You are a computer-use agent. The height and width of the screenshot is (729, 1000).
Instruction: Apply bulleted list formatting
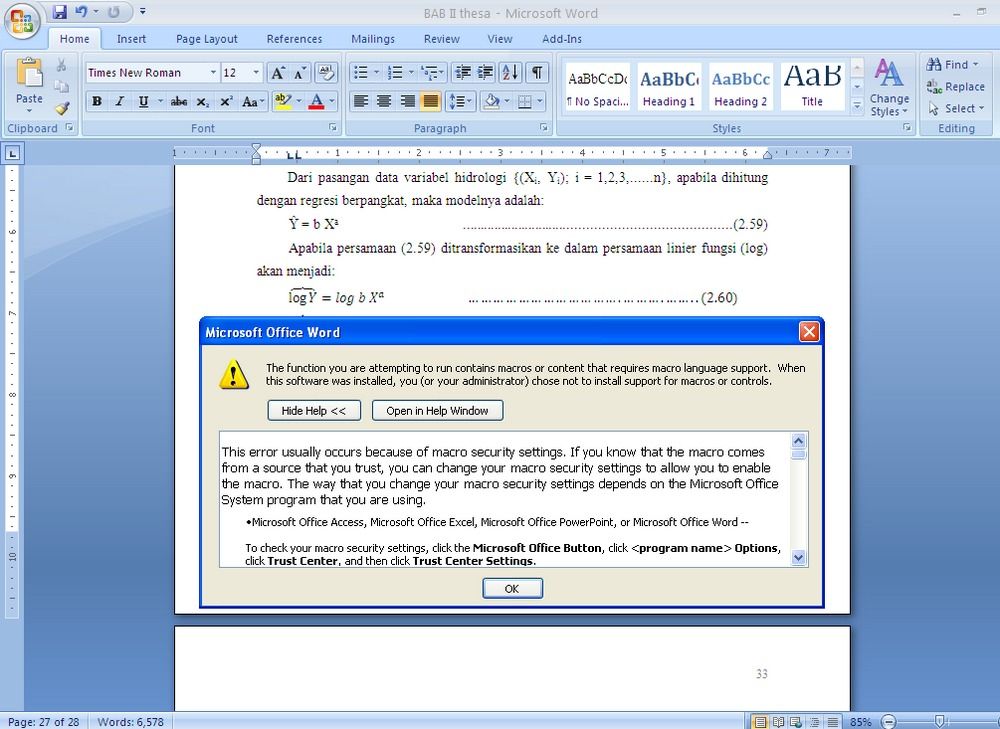tap(361, 73)
